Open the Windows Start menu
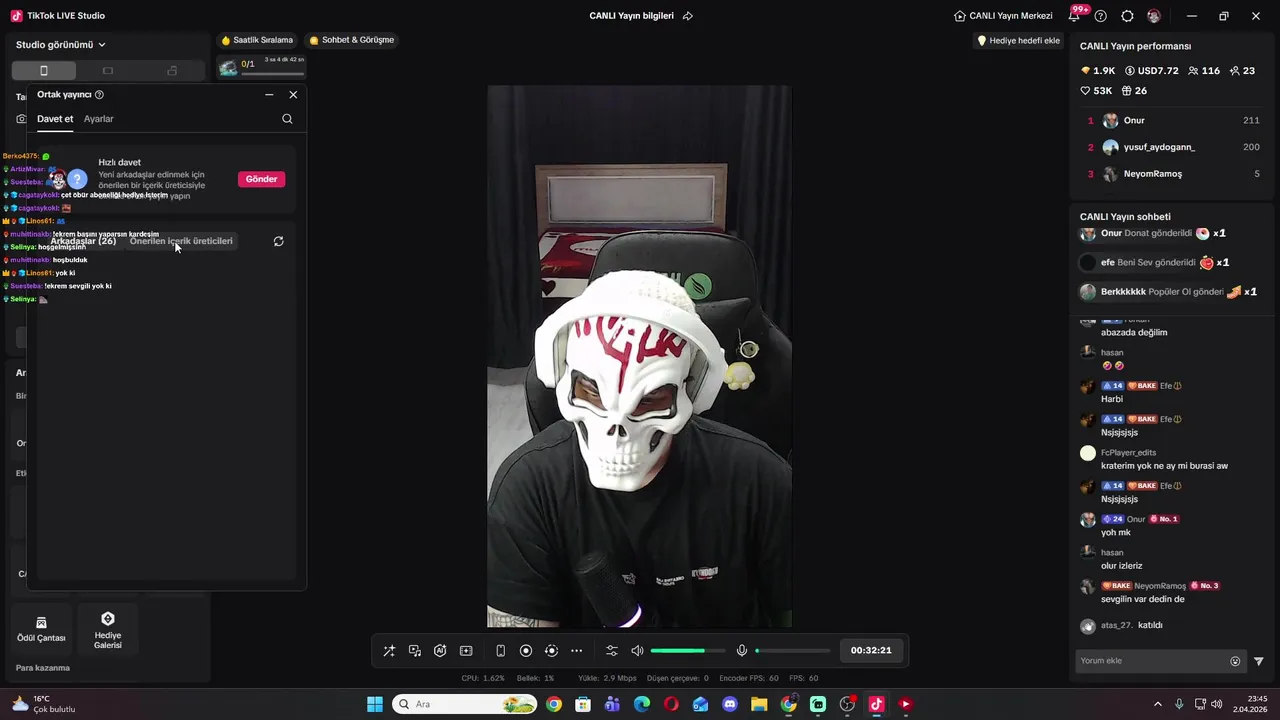Screen dimensions: 1280x720 pos(375,704)
